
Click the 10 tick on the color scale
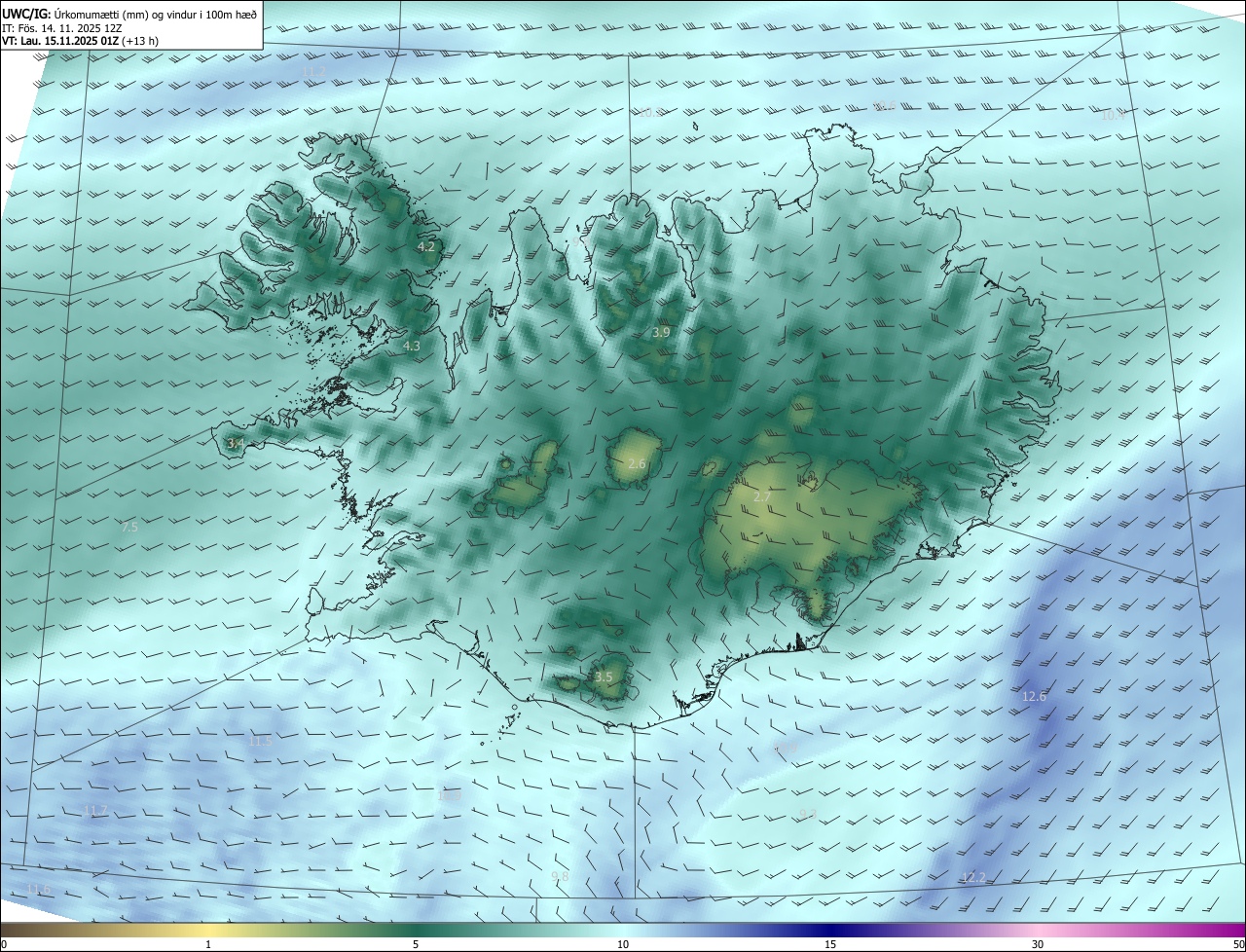coord(623,945)
